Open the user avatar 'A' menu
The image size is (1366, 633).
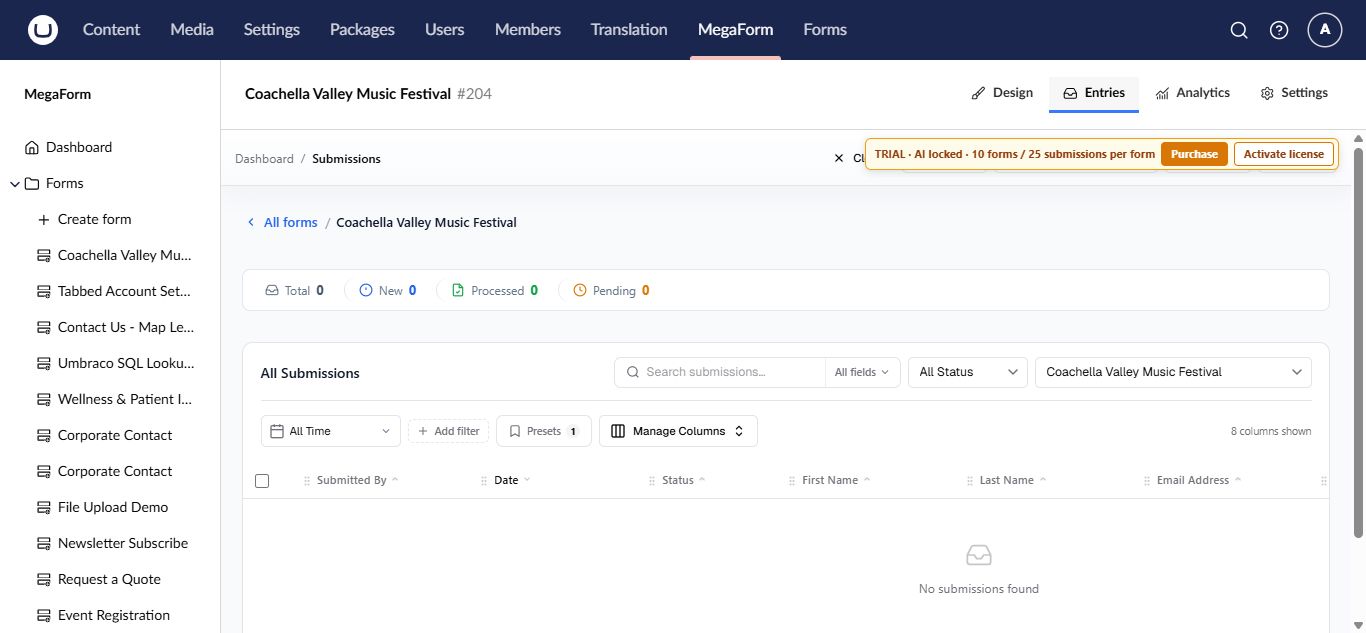[1325, 30]
